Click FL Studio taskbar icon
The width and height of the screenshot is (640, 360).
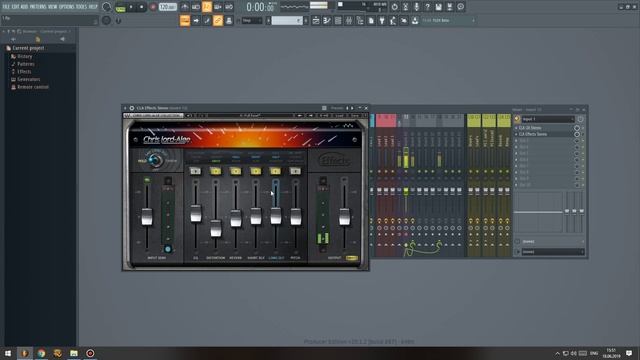[24, 353]
